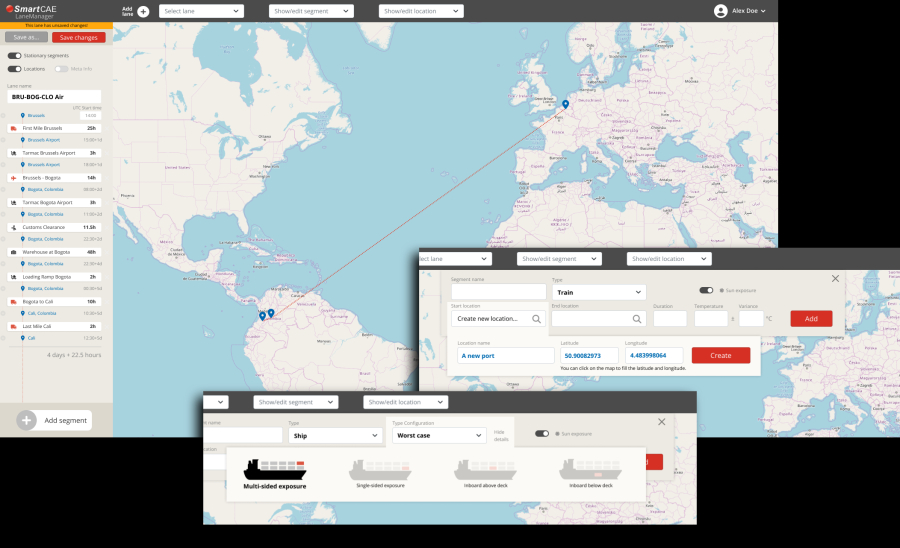Image resolution: width=900 pixels, height=548 pixels.
Task: Expand the Type dropdown showing Train
Action: tap(598, 293)
